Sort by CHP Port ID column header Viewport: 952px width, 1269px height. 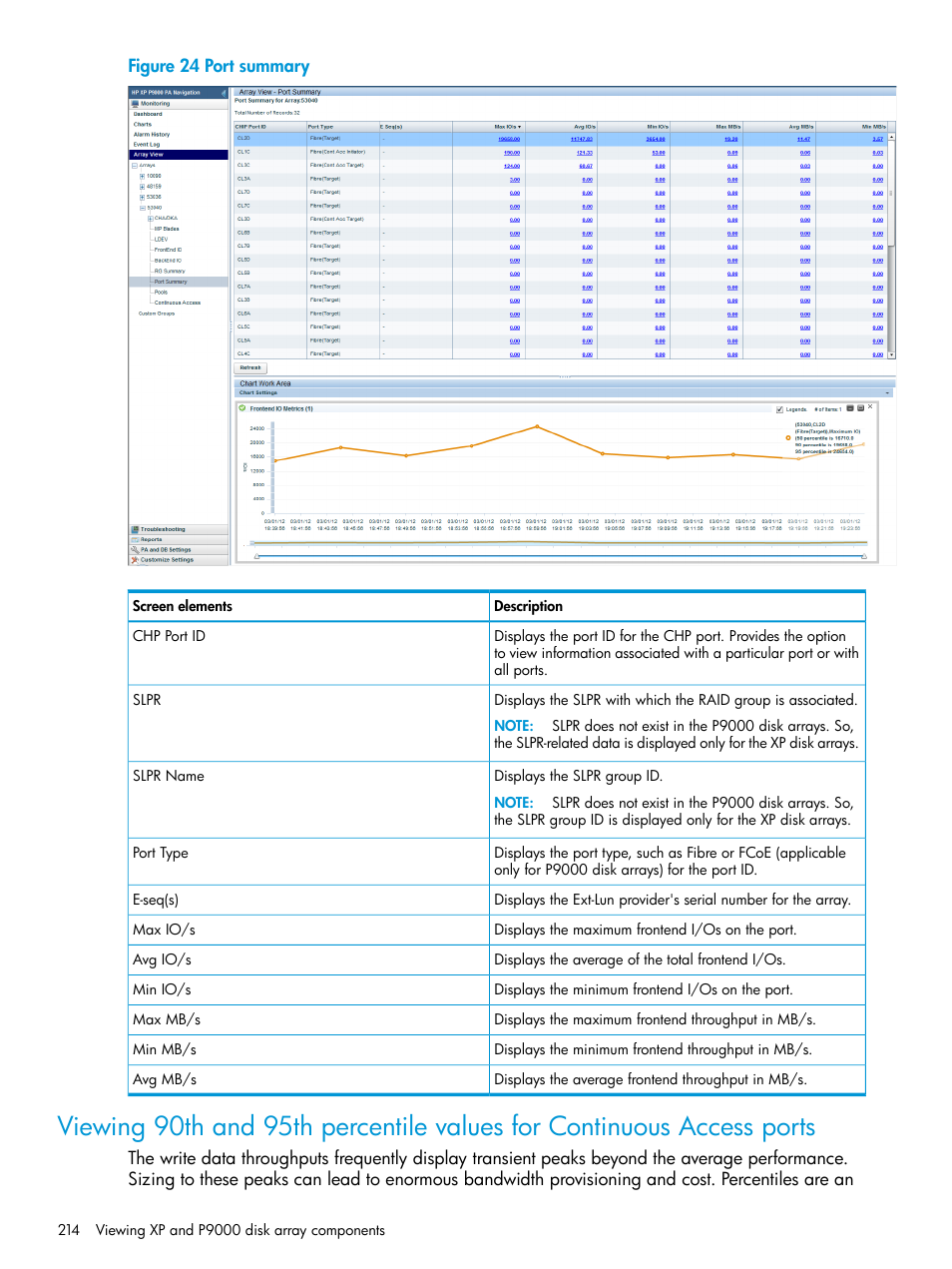[x=269, y=127]
